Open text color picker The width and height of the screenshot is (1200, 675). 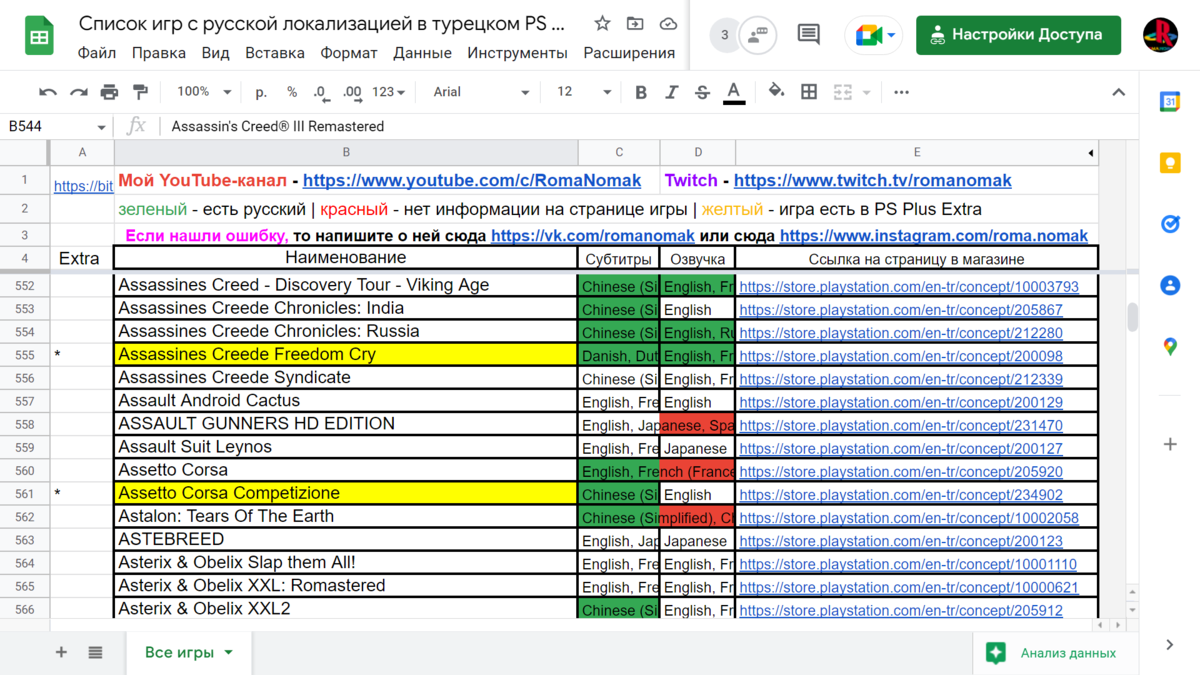point(734,92)
